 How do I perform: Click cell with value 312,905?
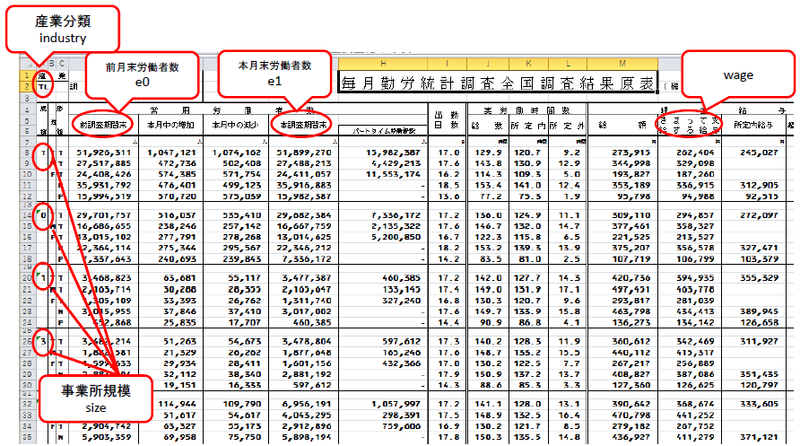pos(759,185)
